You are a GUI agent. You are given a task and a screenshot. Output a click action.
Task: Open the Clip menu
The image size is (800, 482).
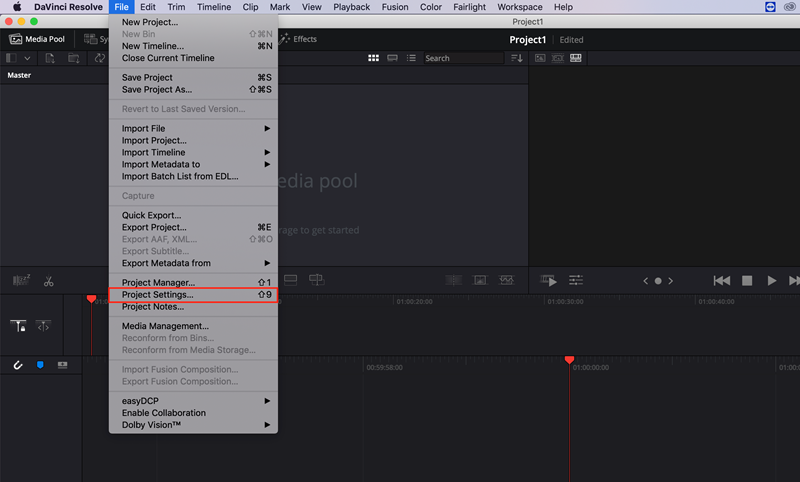tap(250, 7)
